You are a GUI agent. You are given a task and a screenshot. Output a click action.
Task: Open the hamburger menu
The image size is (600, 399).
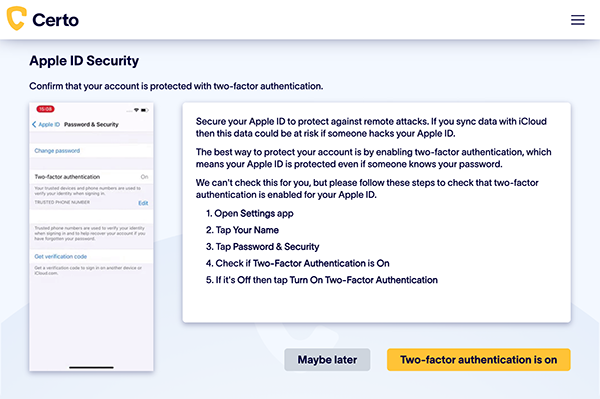pyautogui.click(x=577, y=20)
